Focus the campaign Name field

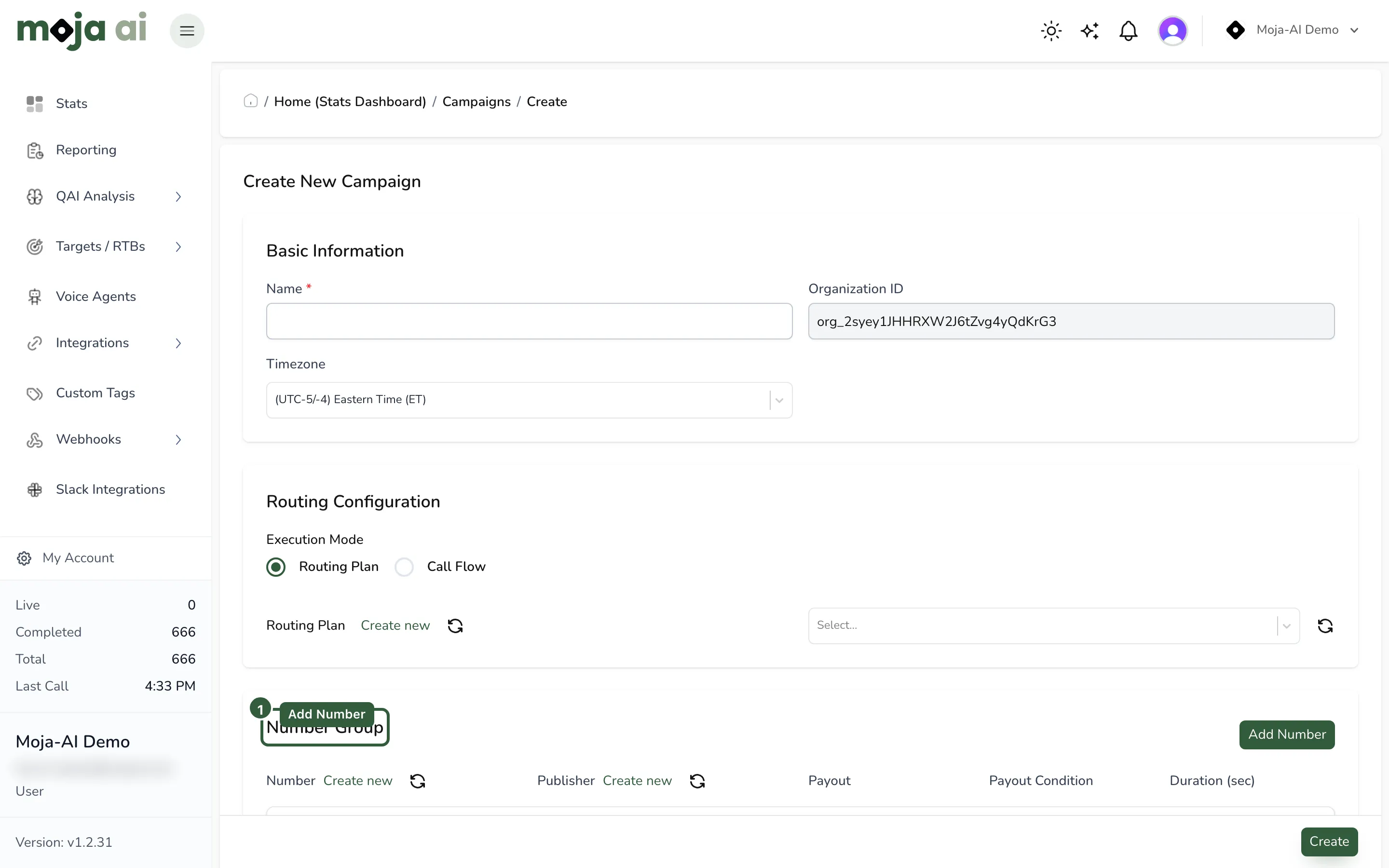click(x=529, y=322)
